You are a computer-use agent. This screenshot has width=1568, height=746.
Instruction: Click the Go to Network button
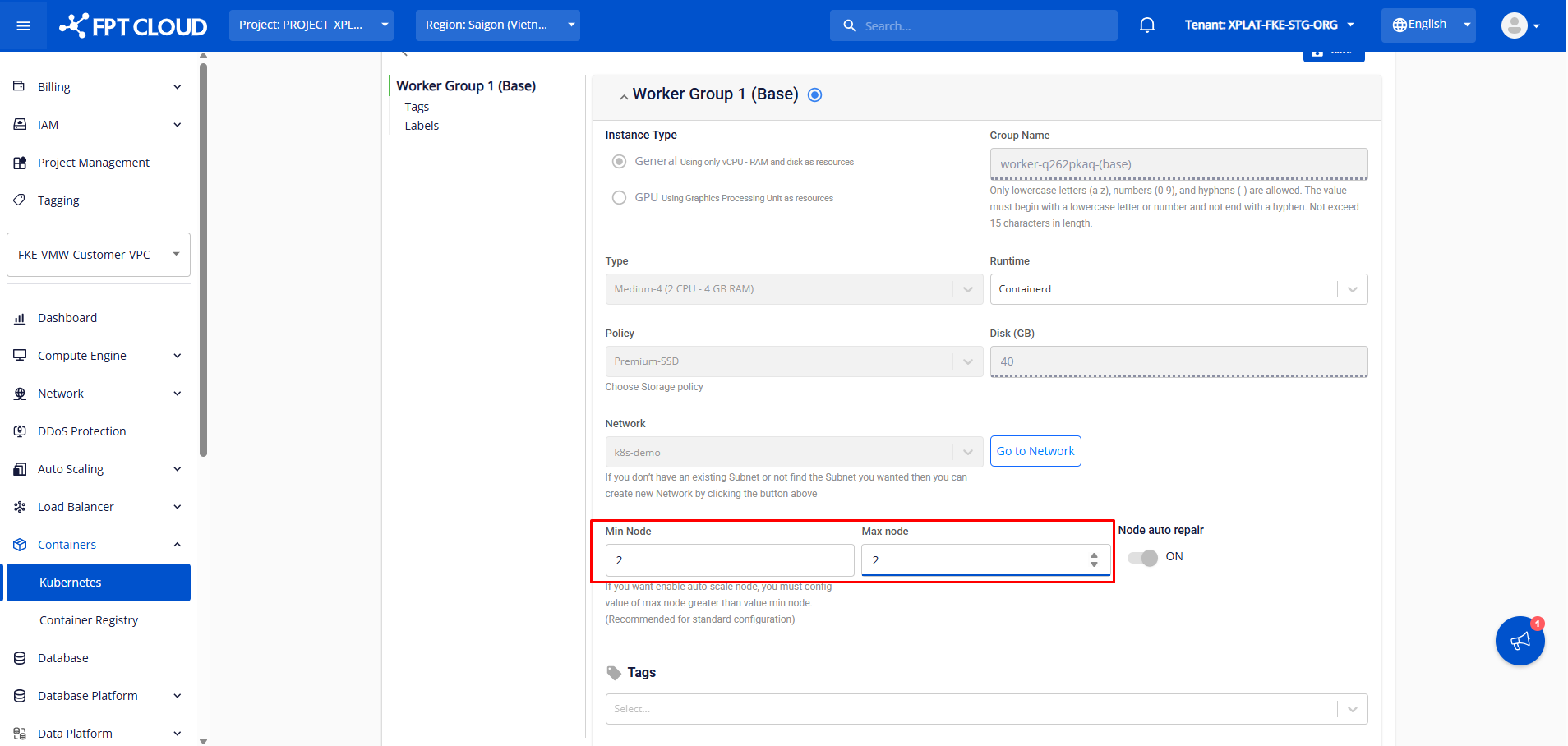[x=1035, y=451]
